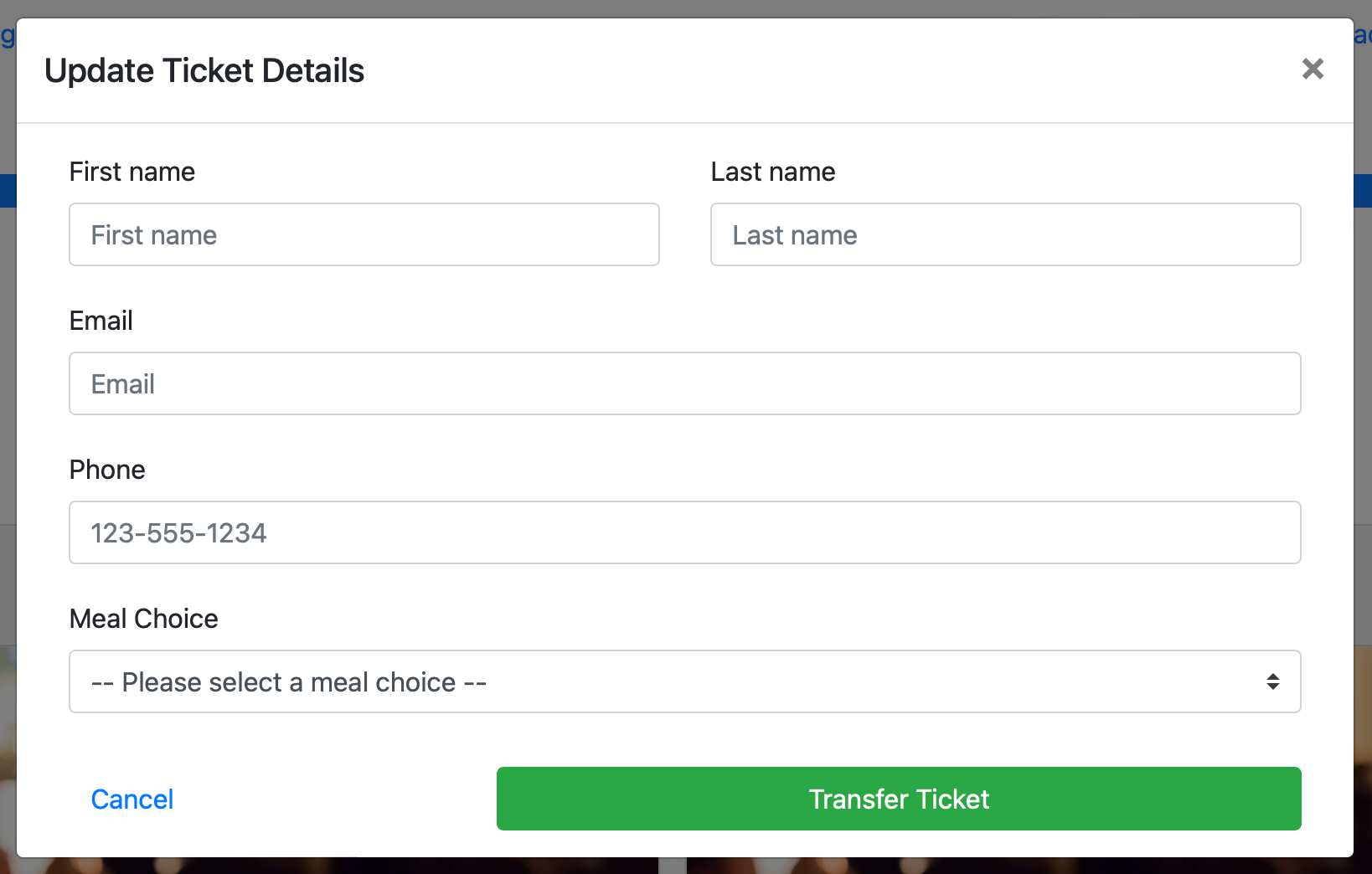
Task: Click the Last name label
Action: (772, 172)
